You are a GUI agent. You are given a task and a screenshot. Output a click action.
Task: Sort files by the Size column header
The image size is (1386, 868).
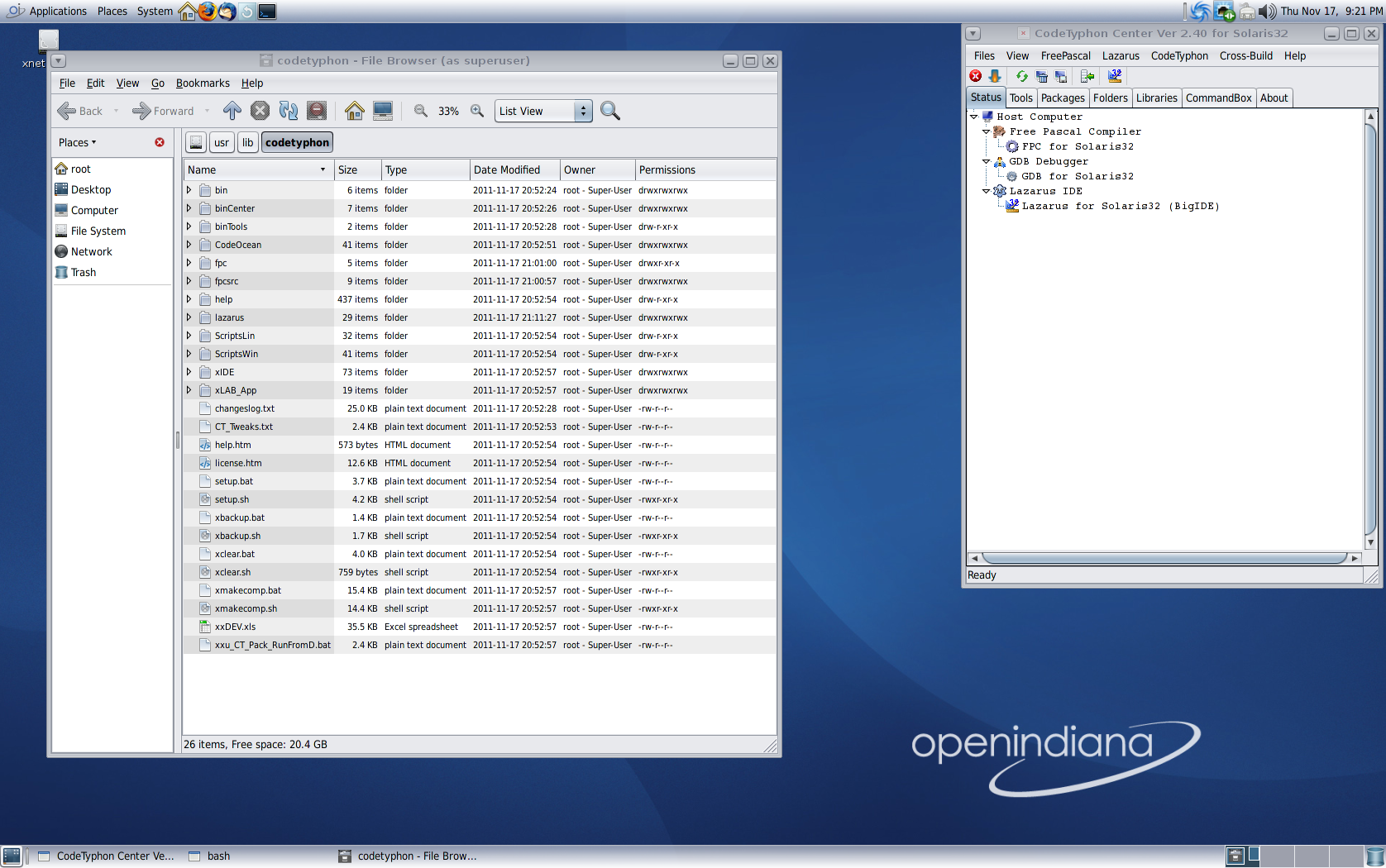pos(357,169)
